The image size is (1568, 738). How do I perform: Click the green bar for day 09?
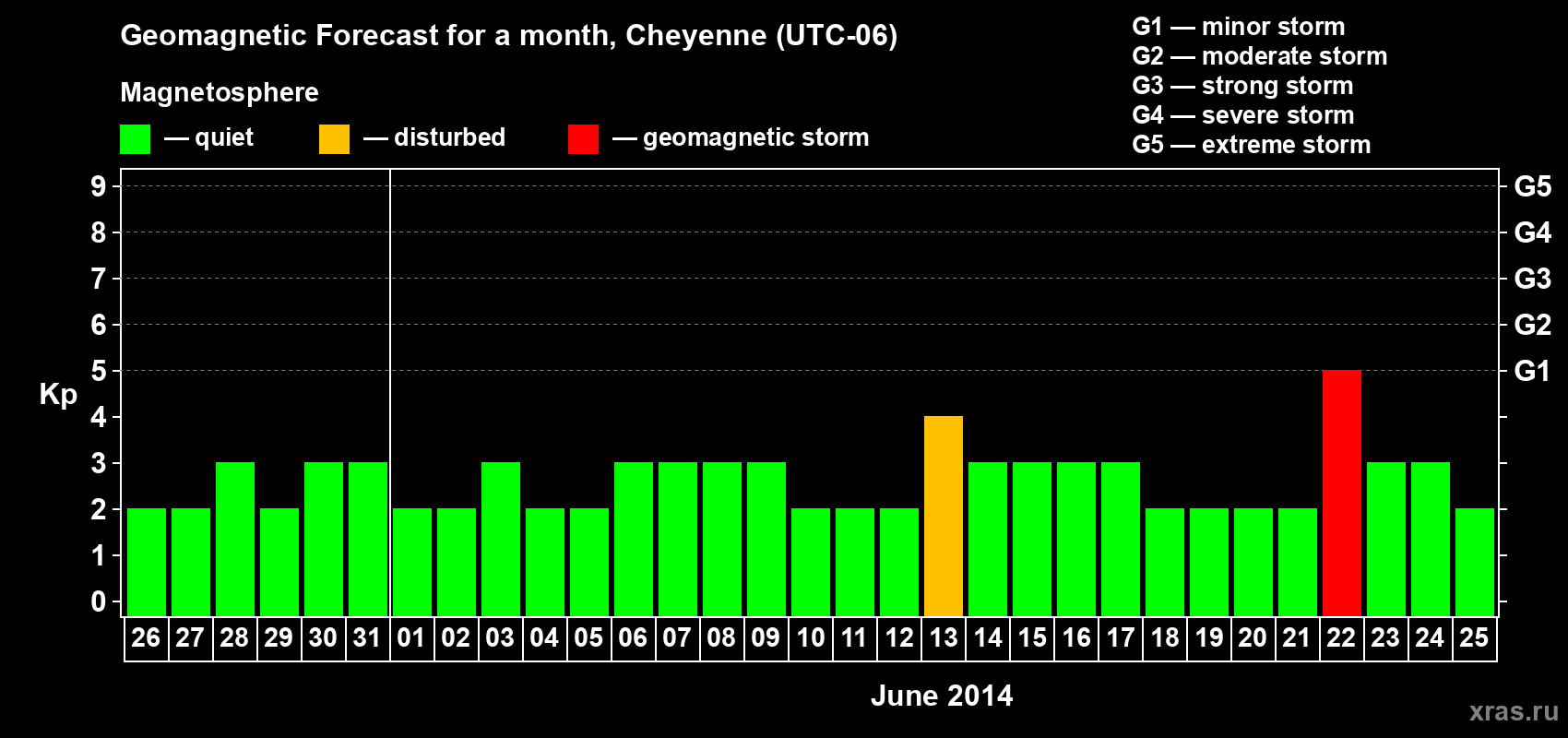coord(766,540)
